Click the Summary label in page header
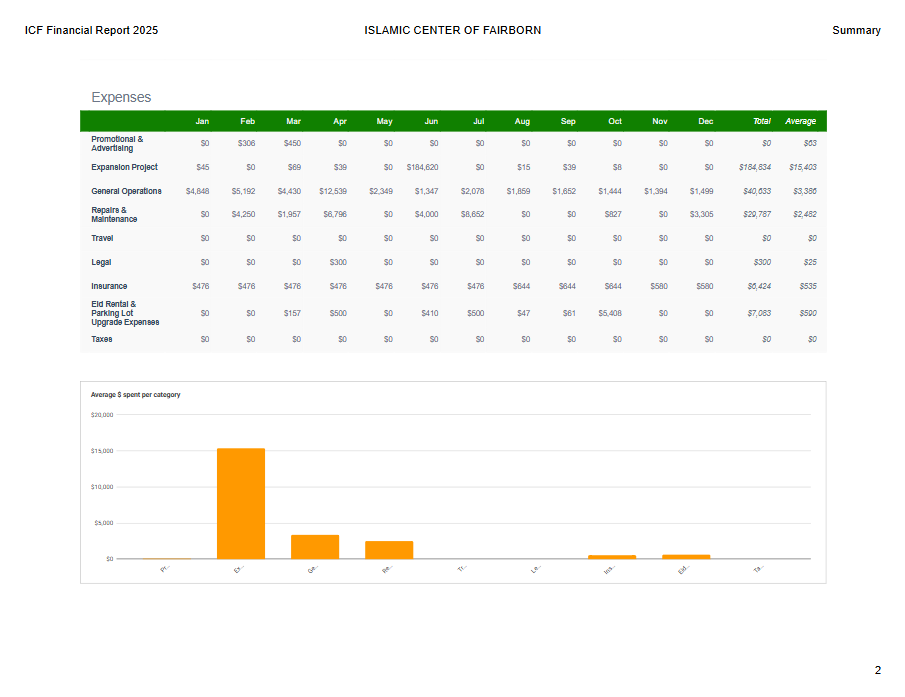The image size is (905, 697). (x=856, y=30)
